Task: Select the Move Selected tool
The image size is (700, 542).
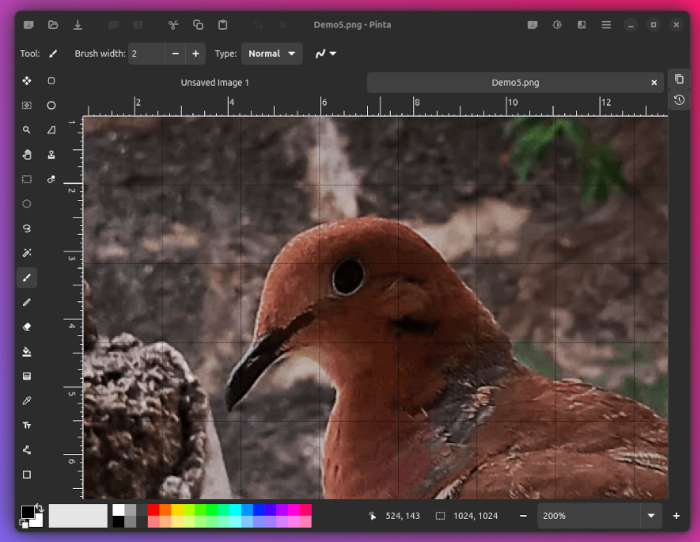Action: 27,81
